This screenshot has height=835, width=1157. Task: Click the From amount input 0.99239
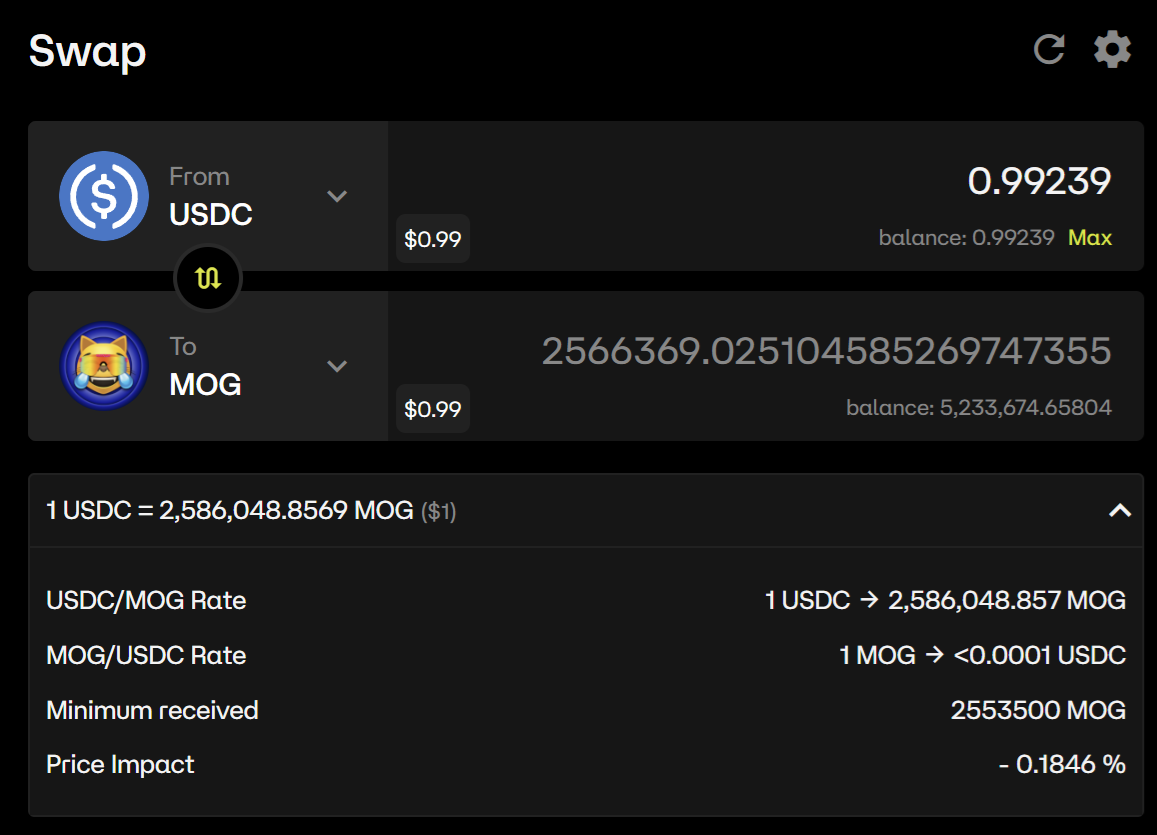tap(1039, 181)
